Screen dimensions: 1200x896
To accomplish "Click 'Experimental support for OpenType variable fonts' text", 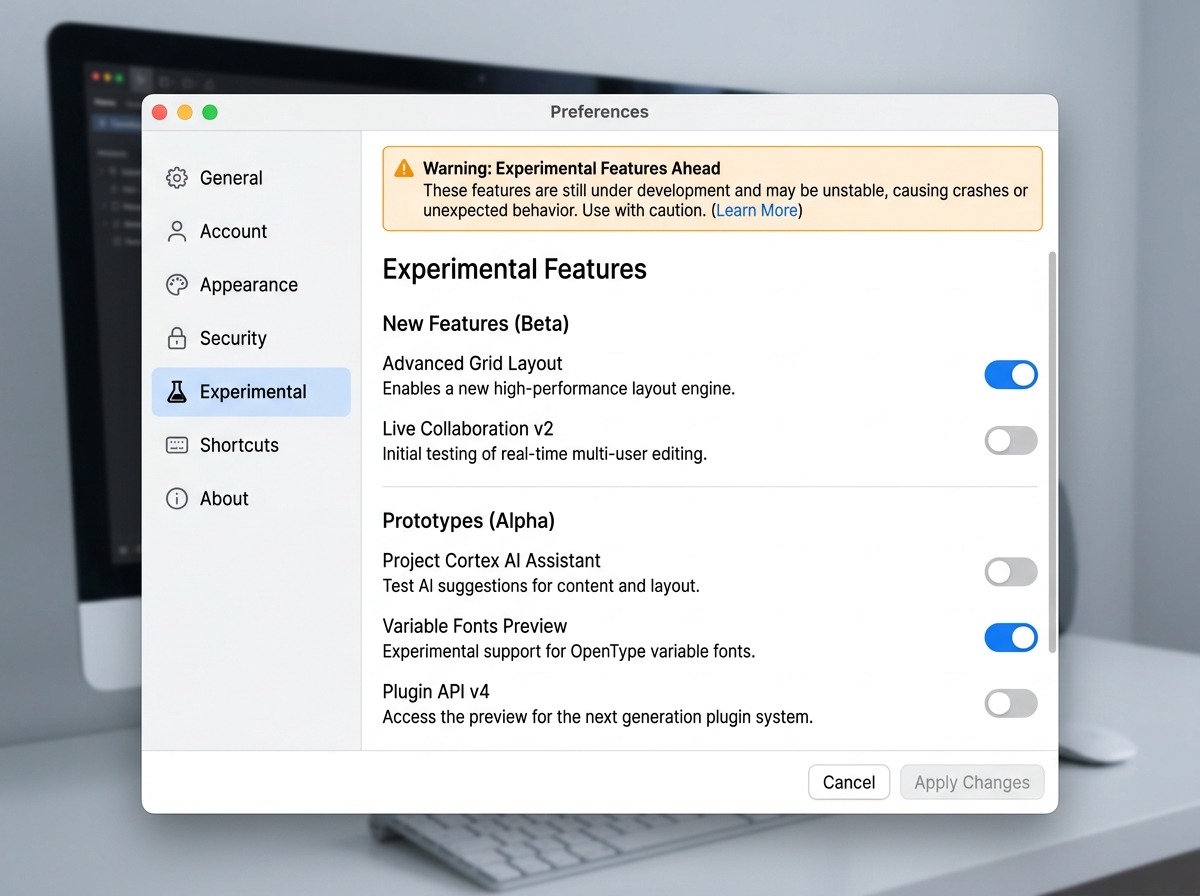I will pyautogui.click(x=569, y=652).
